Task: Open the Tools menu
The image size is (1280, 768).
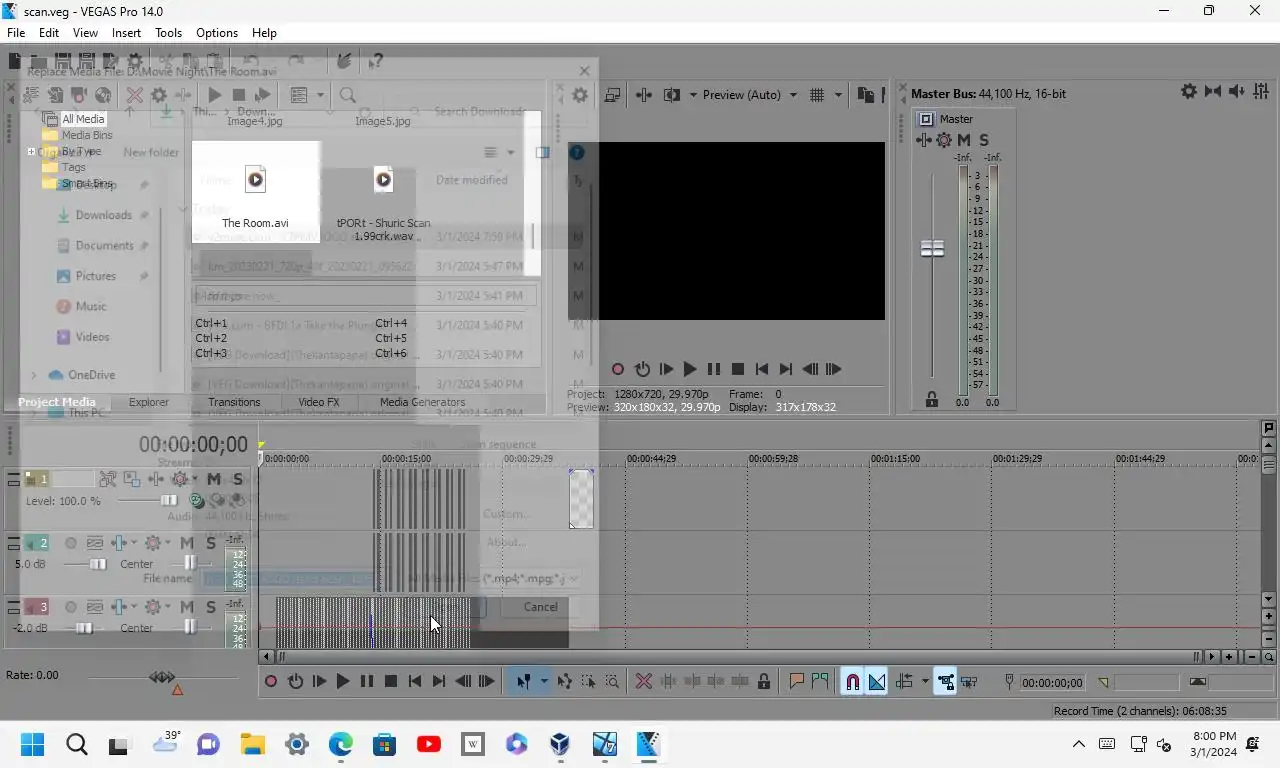Action: click(x=168, y=33)
